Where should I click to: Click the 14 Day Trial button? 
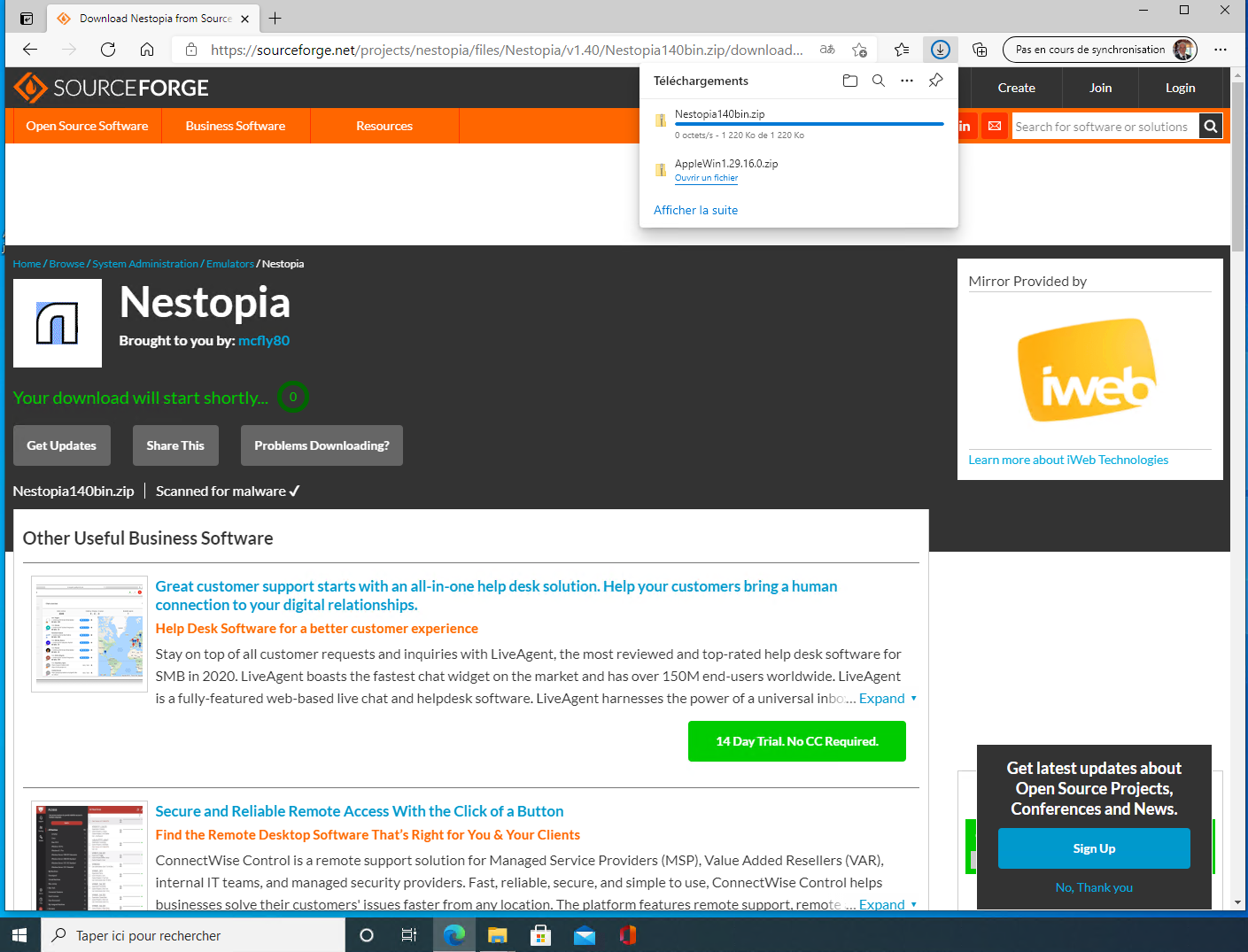[797, 741]
